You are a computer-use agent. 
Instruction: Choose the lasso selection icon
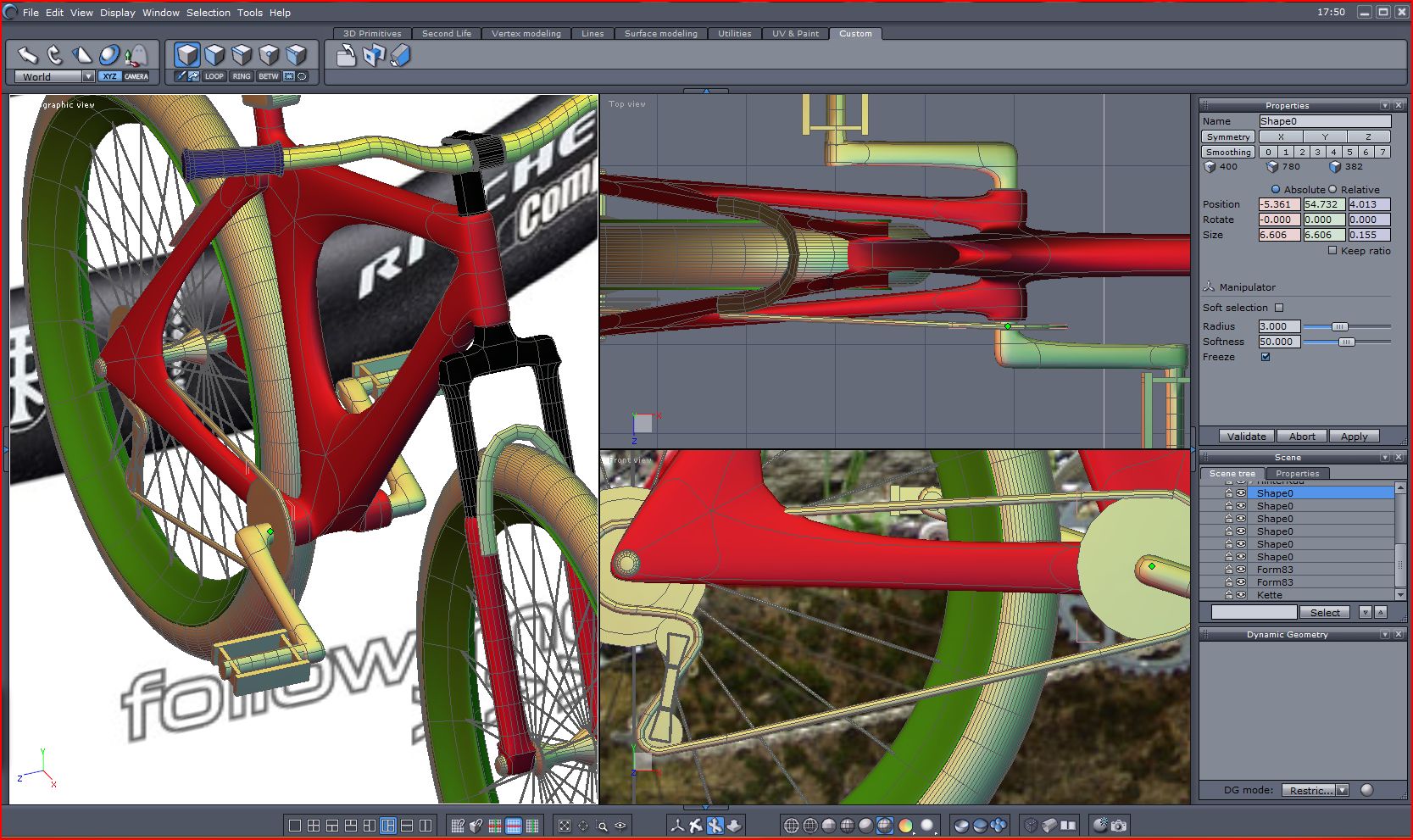click(x=302, y=76)
